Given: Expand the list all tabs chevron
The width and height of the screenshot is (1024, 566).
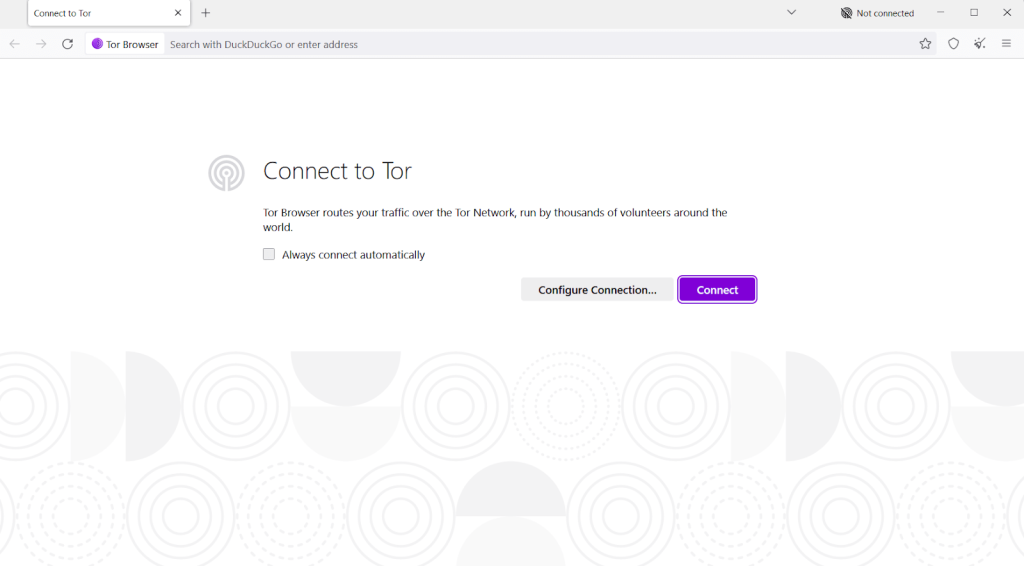Looking at the screenshot, I should click(x=792, y=12).
